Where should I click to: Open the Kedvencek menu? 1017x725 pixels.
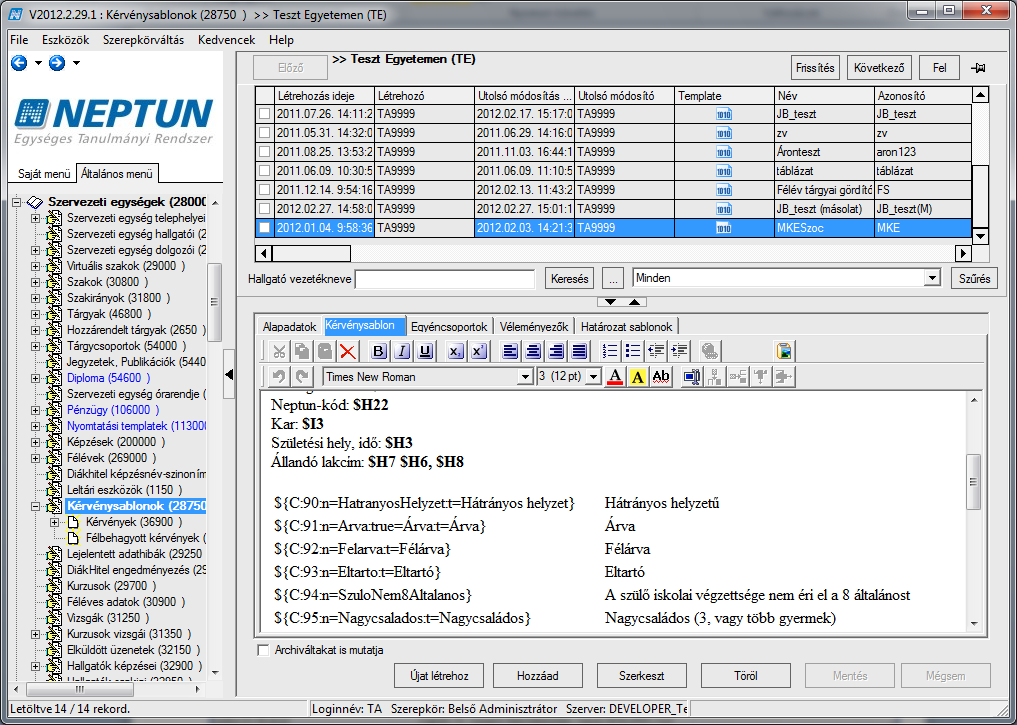[226, 40]
